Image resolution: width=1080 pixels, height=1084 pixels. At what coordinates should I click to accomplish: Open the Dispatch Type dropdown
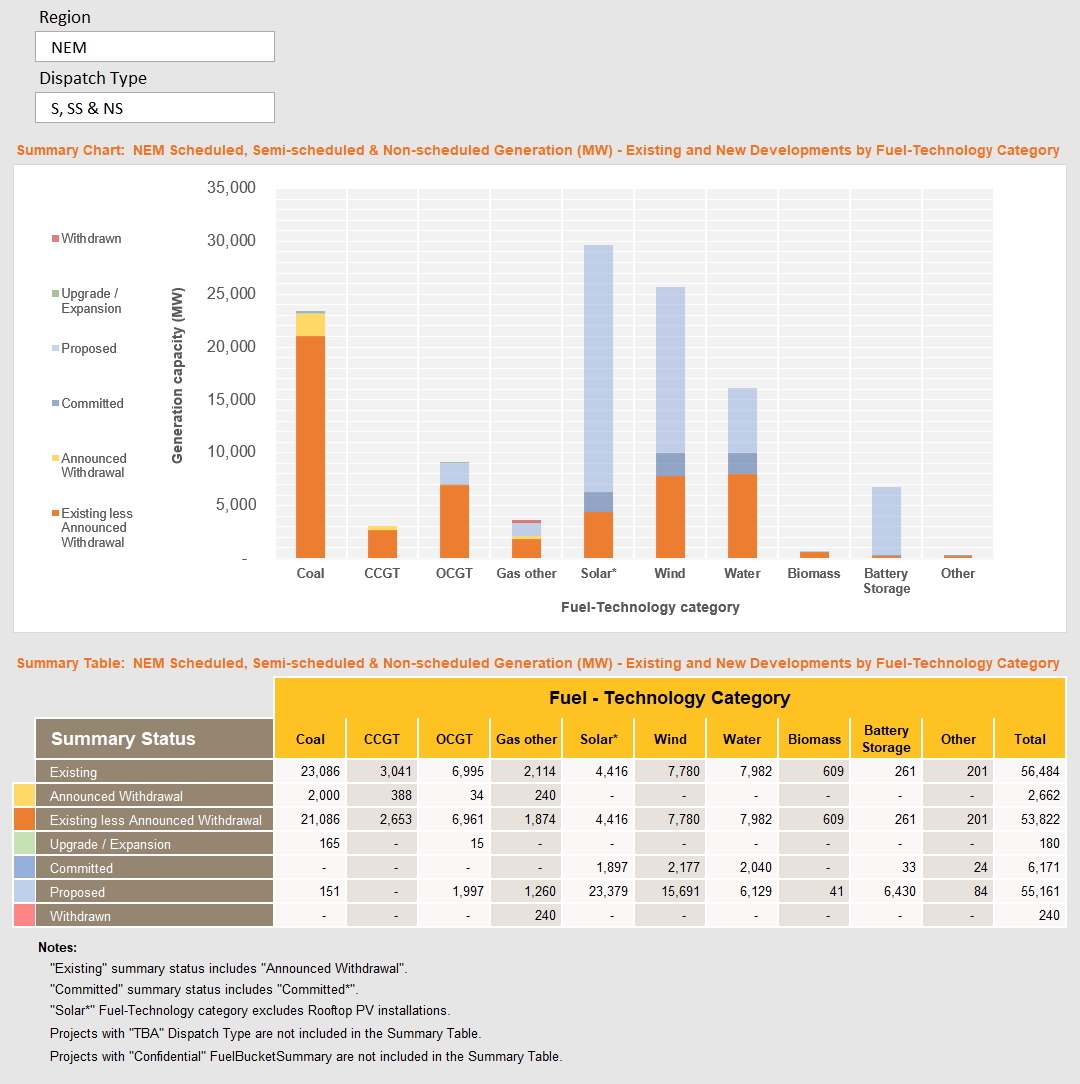point(155,107)
